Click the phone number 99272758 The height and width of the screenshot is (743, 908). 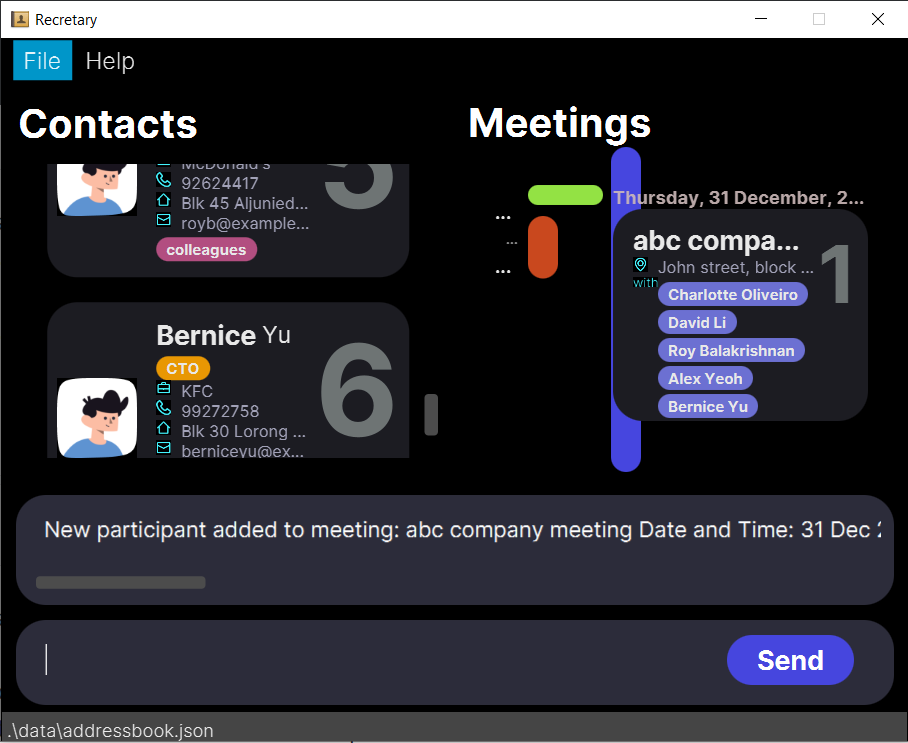coord(220,411)
